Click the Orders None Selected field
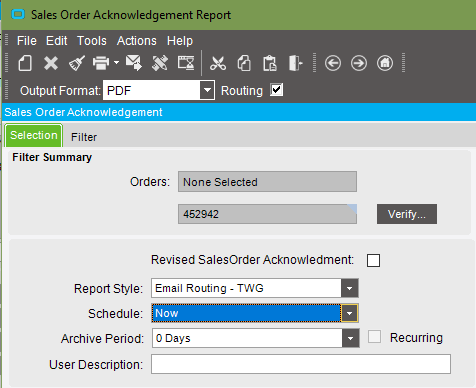The width and height of the screenshot is (476, 388). 267,182
